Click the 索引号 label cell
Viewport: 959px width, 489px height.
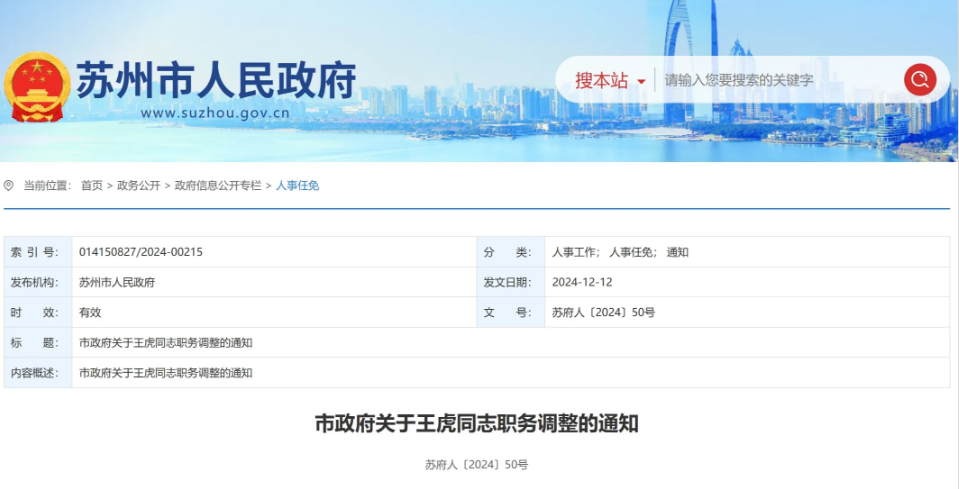(38, 252)
